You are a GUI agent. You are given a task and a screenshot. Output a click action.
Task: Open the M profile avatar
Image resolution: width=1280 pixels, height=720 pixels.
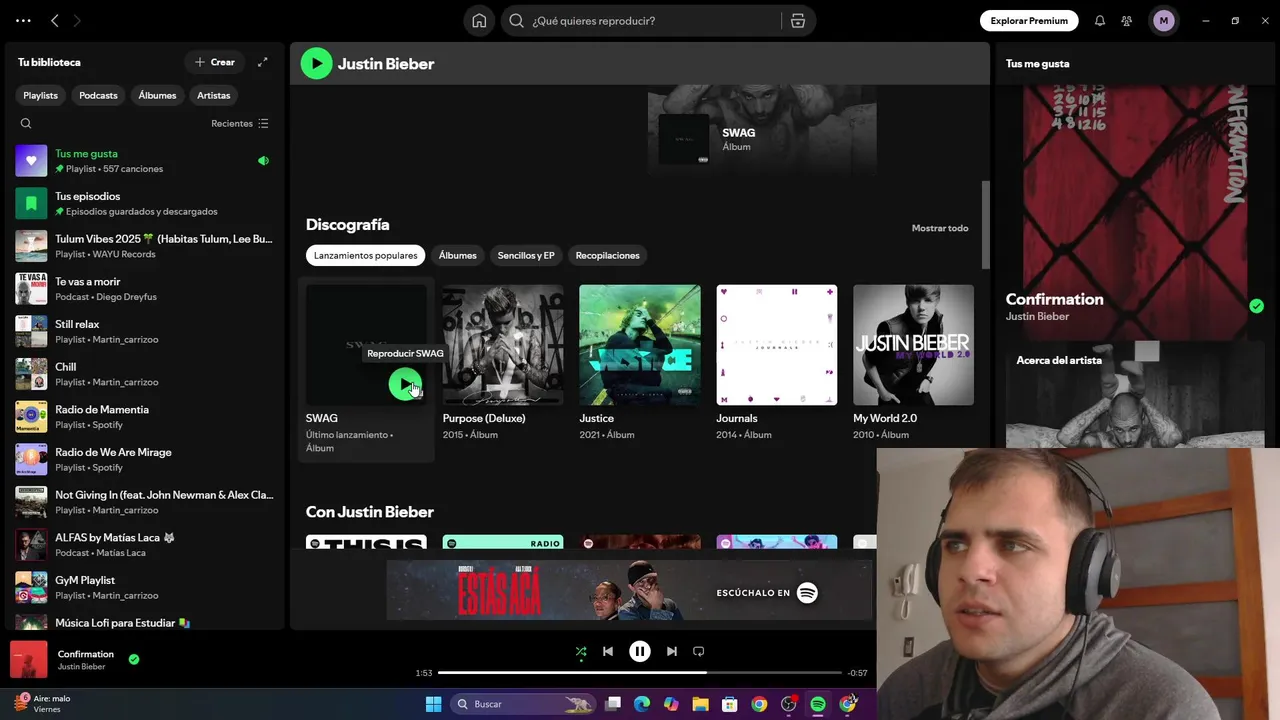(x=1163, y=20)
